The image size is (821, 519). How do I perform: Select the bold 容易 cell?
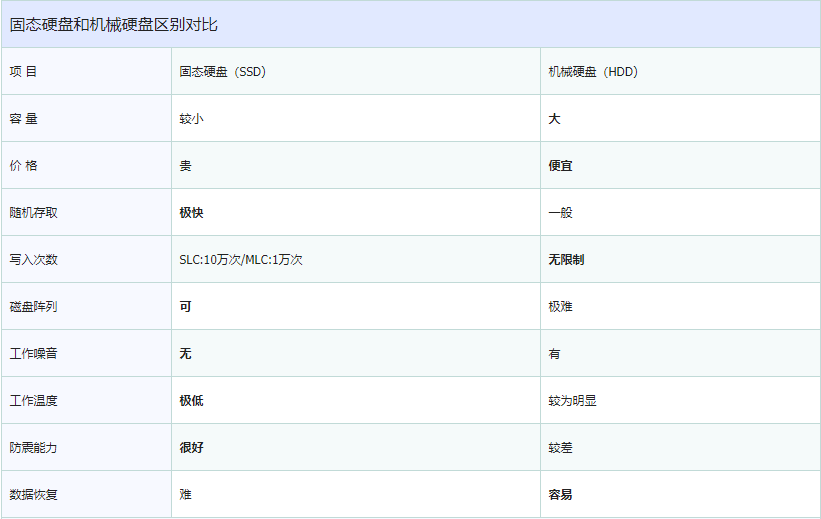560,495
